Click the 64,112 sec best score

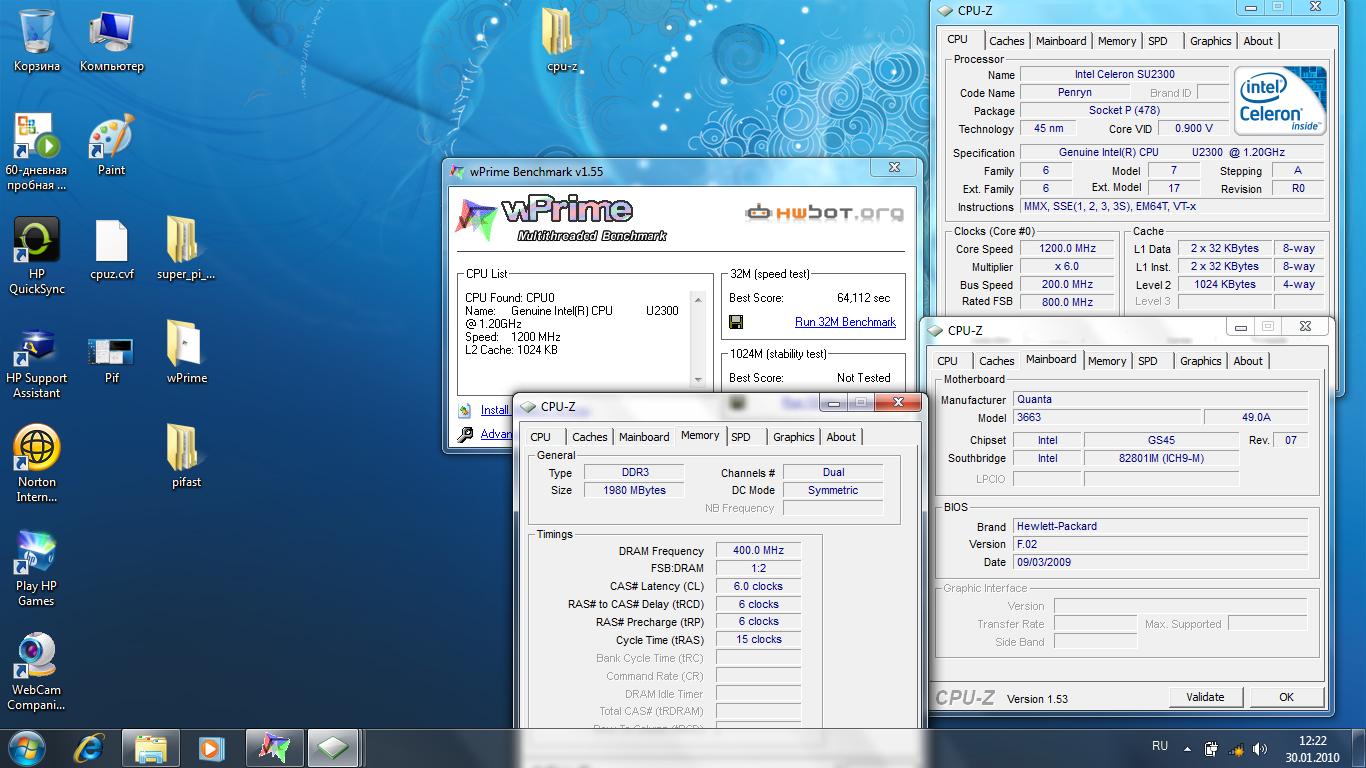[863, 298]
